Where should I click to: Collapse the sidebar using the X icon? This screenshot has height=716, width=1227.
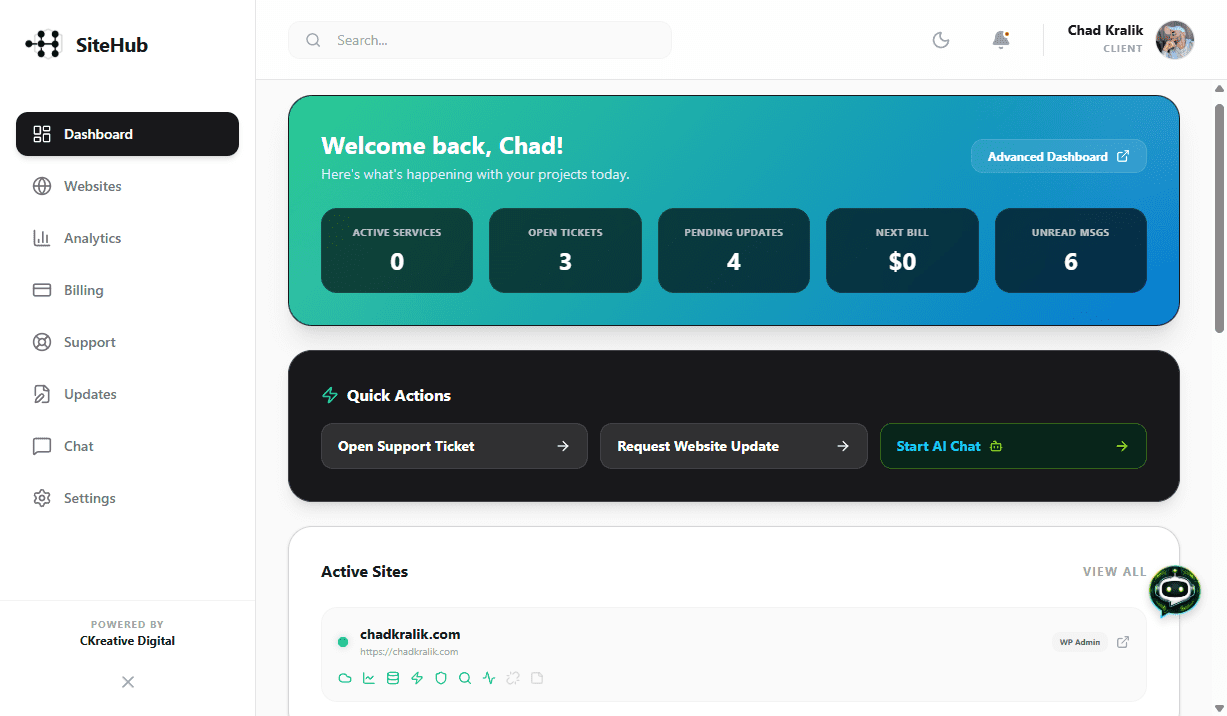pyautogui.click(x=128, y=682)
